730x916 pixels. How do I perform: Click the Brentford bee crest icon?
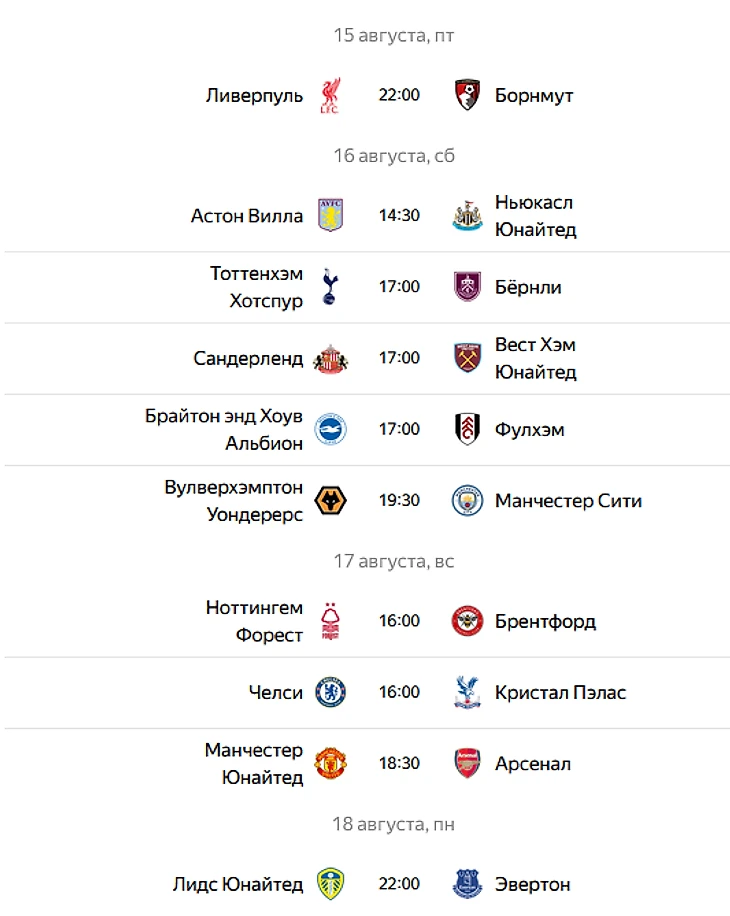tap(466, 621)
